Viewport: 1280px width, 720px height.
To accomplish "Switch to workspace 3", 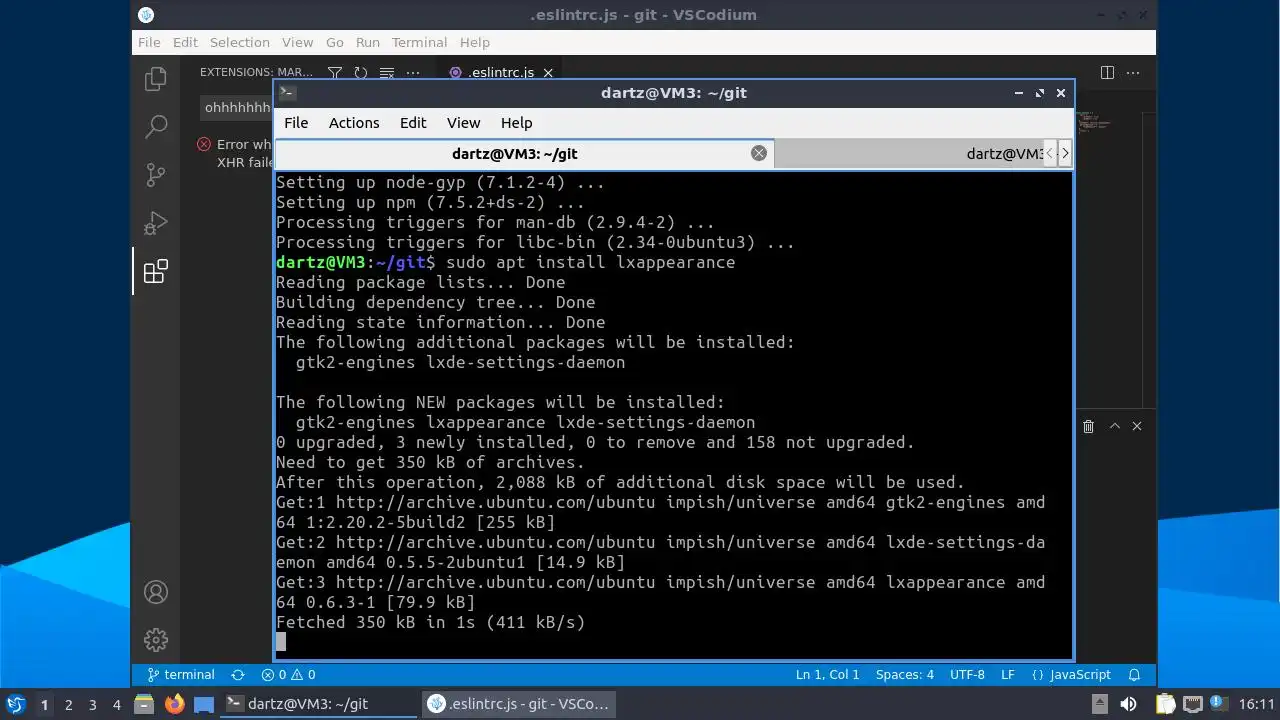I will [92, 705].
